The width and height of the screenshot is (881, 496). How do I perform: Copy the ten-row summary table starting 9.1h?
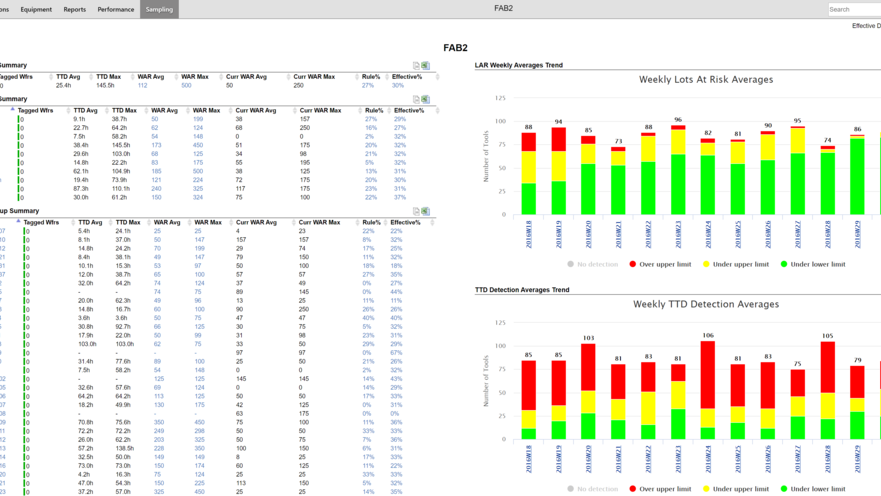[x=416, y=99]
